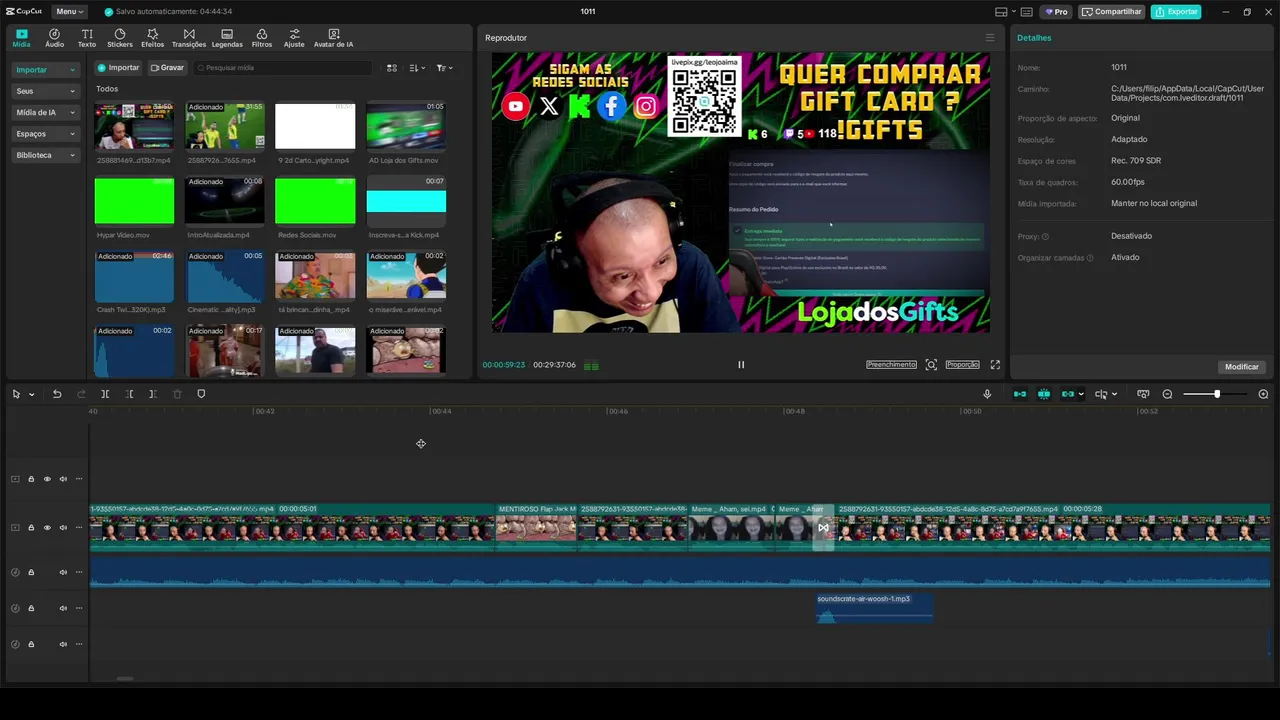Open the selection tool mode dropdown
The height and width of the screenshot is (720, 1280).
32,394
